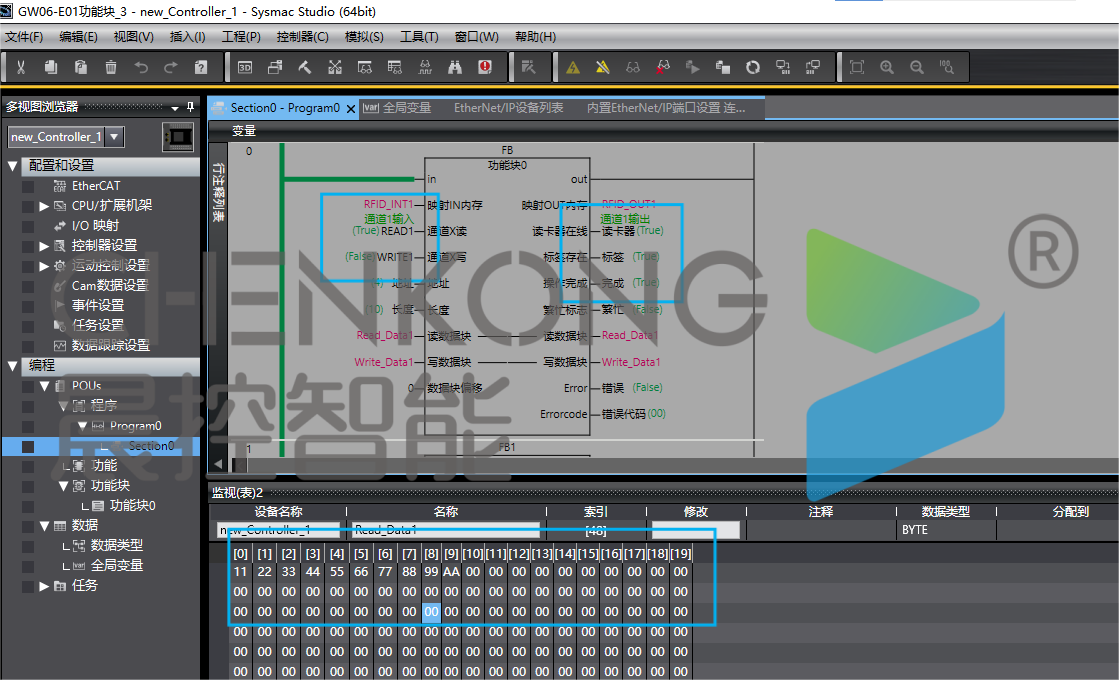Click the Build hammer icon
The width and height of the screenshot is (1119, 680).
(305, 67)
